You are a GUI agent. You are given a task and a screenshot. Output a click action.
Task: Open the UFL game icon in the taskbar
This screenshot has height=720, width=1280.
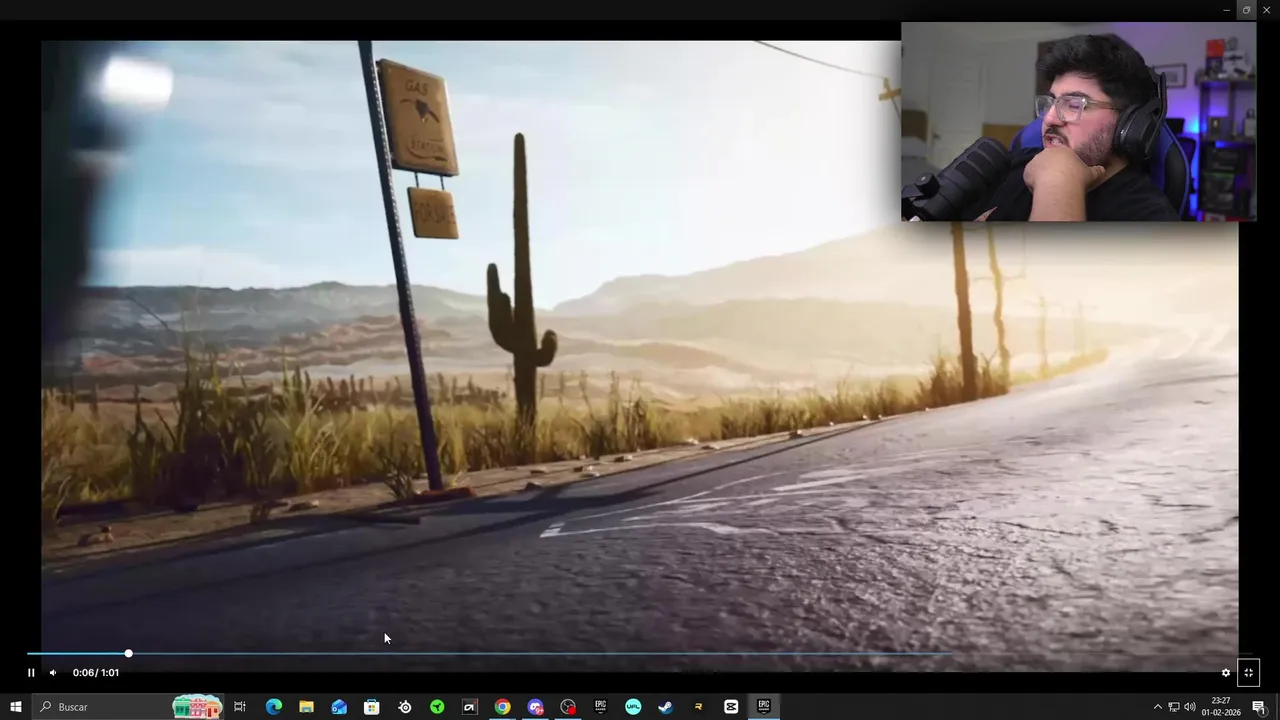633,707
